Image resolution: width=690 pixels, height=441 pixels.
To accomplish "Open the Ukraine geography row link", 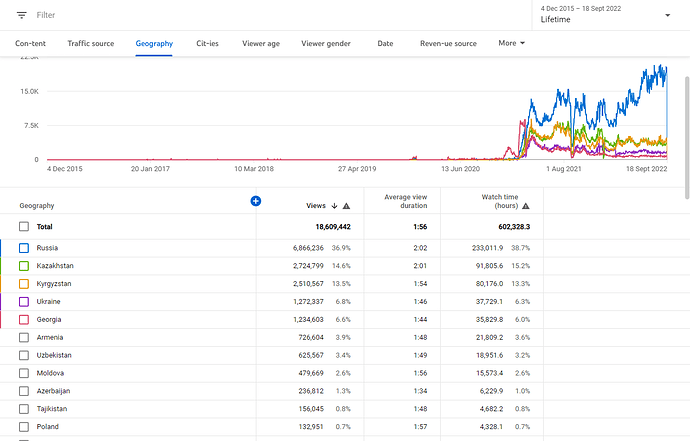I will pos(48,301).
